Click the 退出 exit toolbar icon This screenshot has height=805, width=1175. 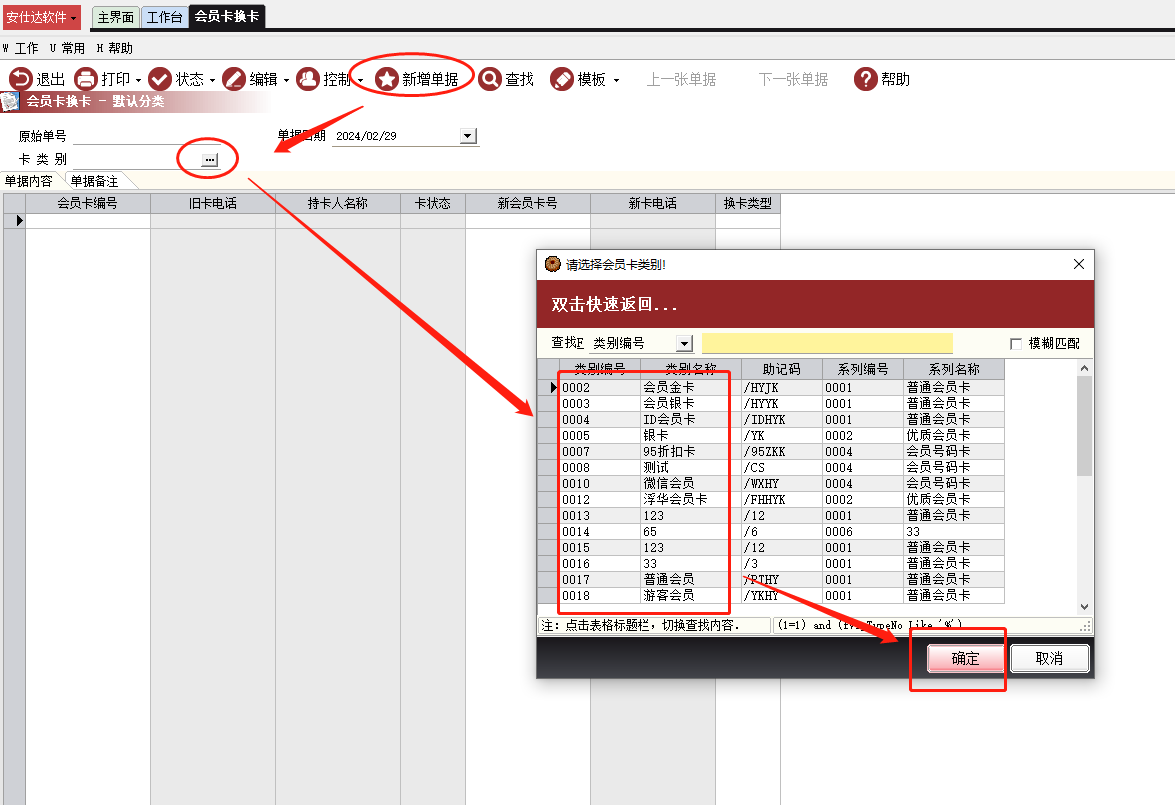click(x=20, y=79)
